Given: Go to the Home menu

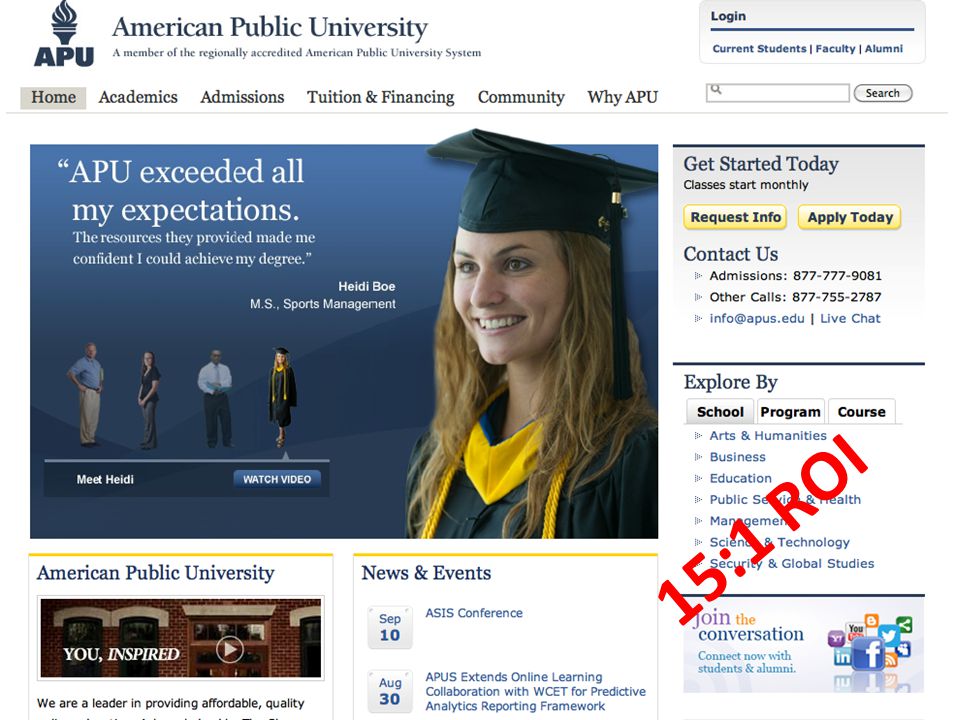Looking at the screenshot, I should pyautogui.click(x=53, y=97).
